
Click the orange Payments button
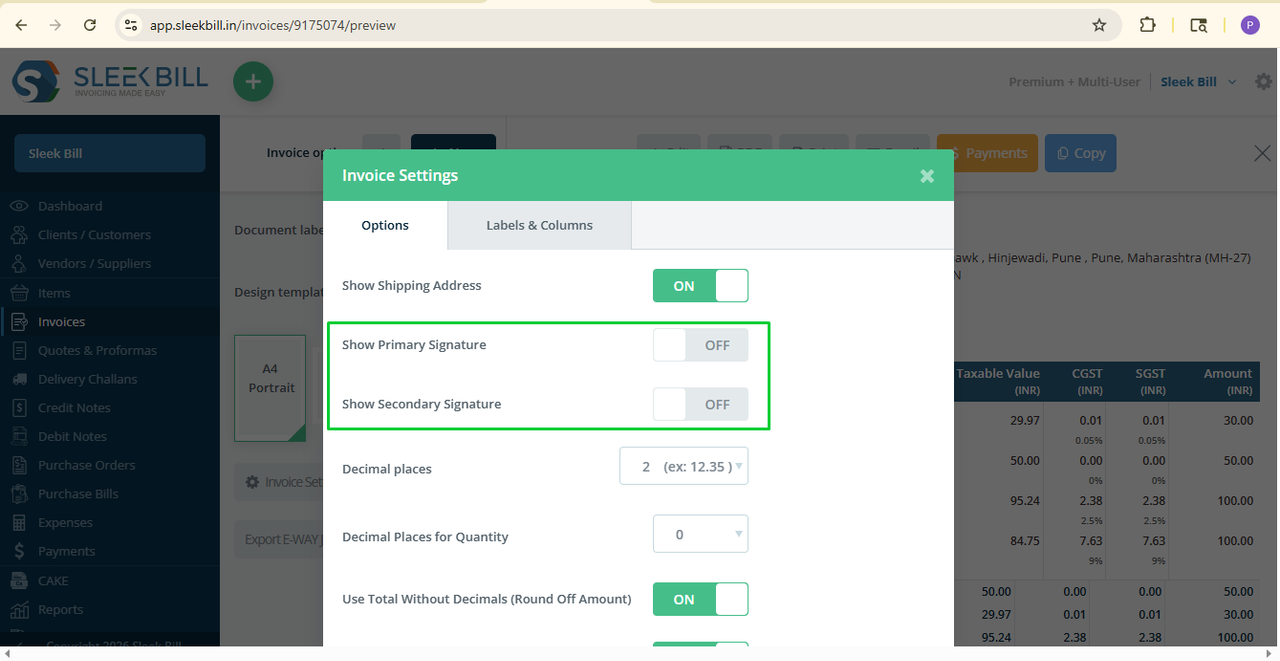coord(987,153)
